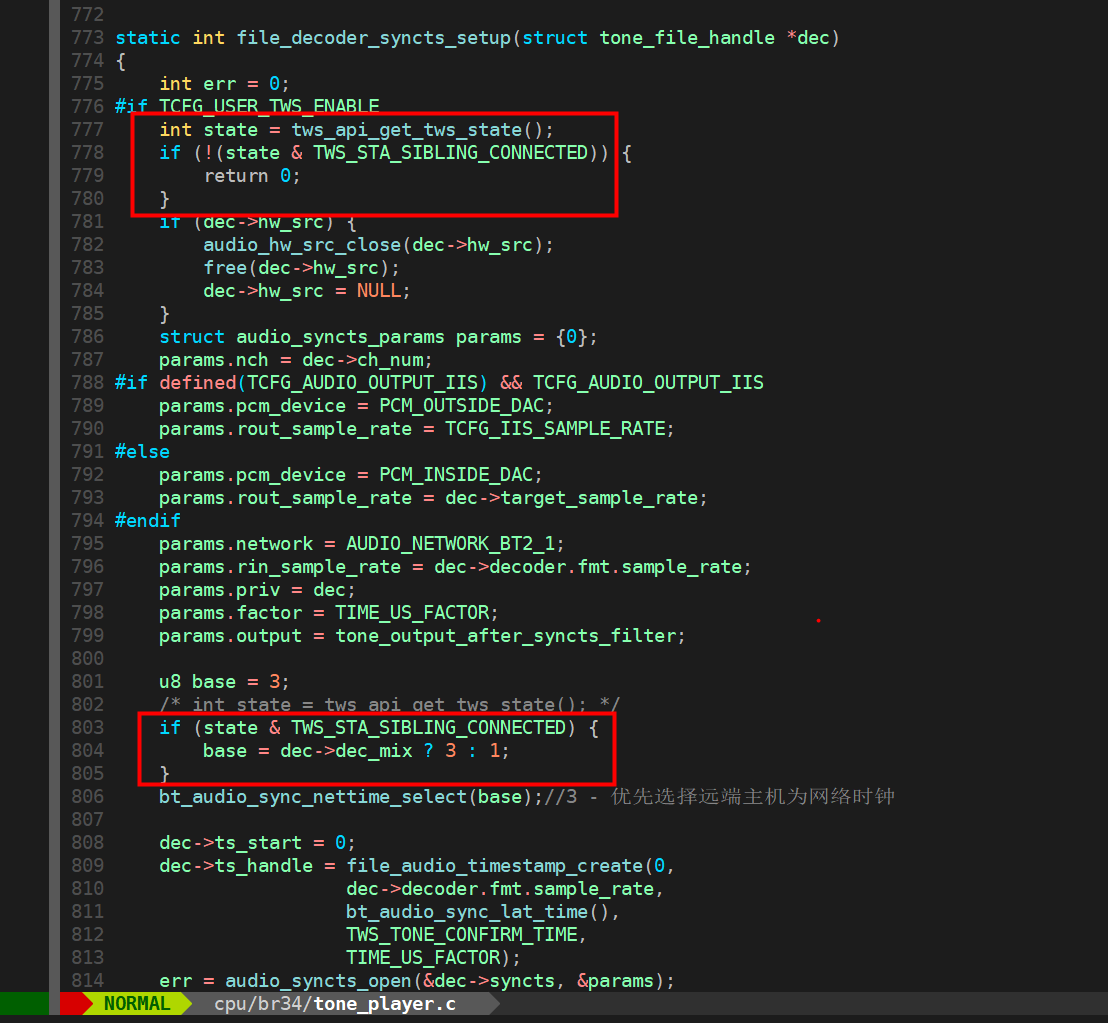Click the #else directive on line 791
Image resolution: width=1108 pixels, height=1023 pixels.
coord(142,452)
